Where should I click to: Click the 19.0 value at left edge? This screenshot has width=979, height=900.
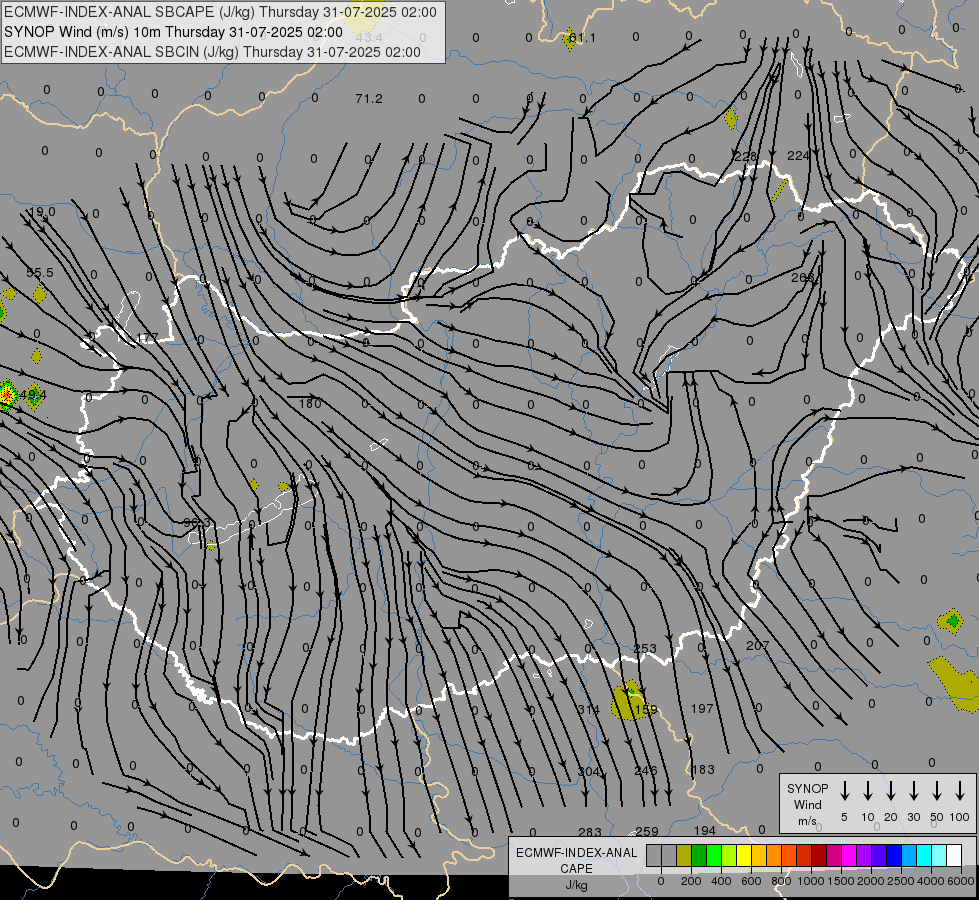coord(42,212)
